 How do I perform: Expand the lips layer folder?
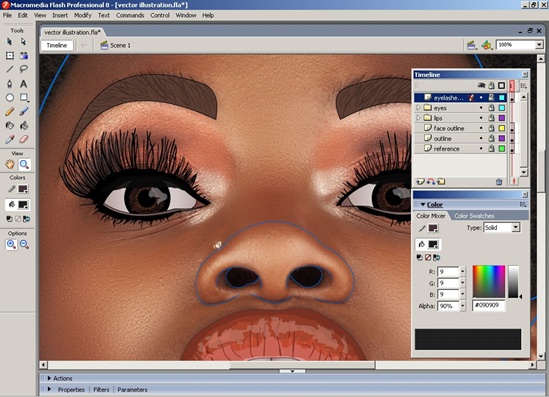(x=418, y=118)
